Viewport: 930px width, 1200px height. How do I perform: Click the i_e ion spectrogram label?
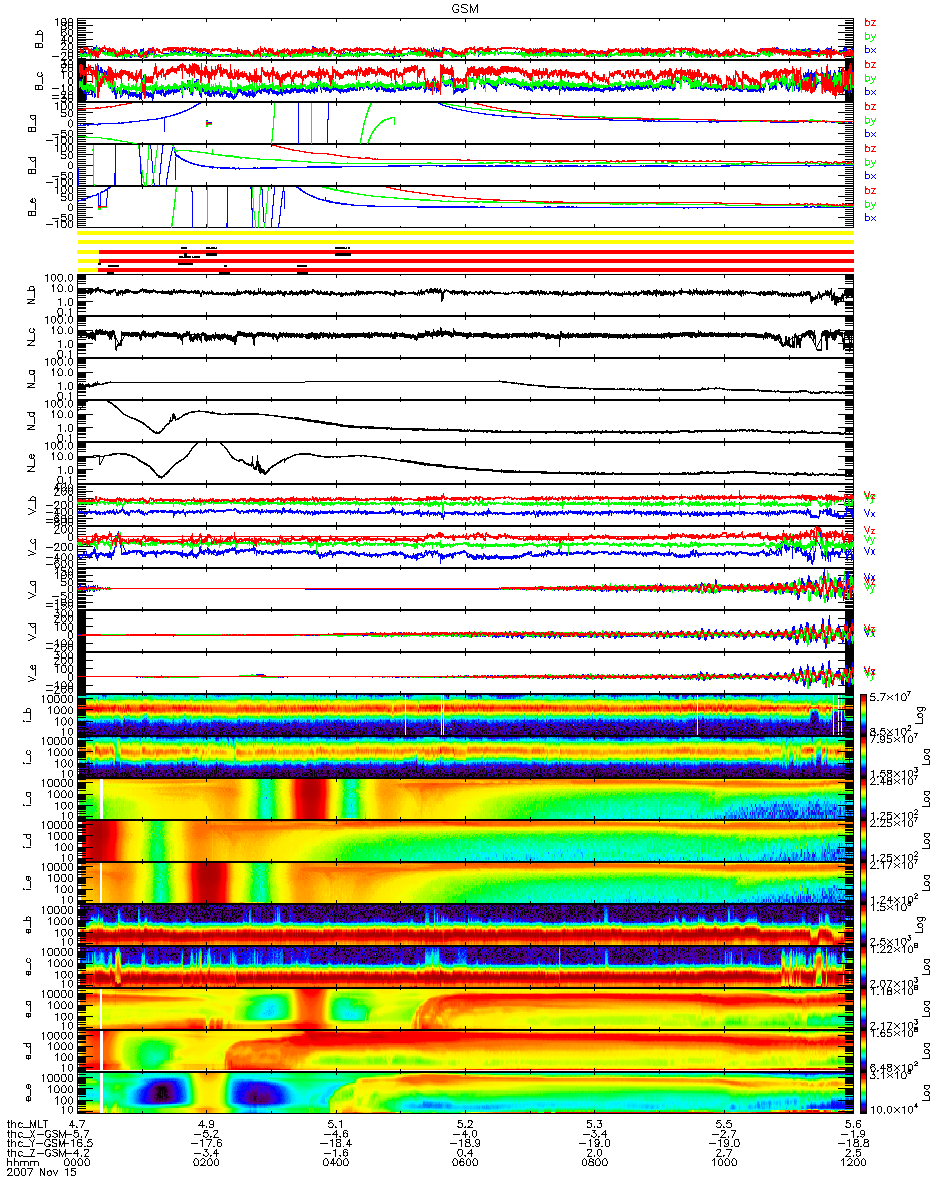point(27,883)
